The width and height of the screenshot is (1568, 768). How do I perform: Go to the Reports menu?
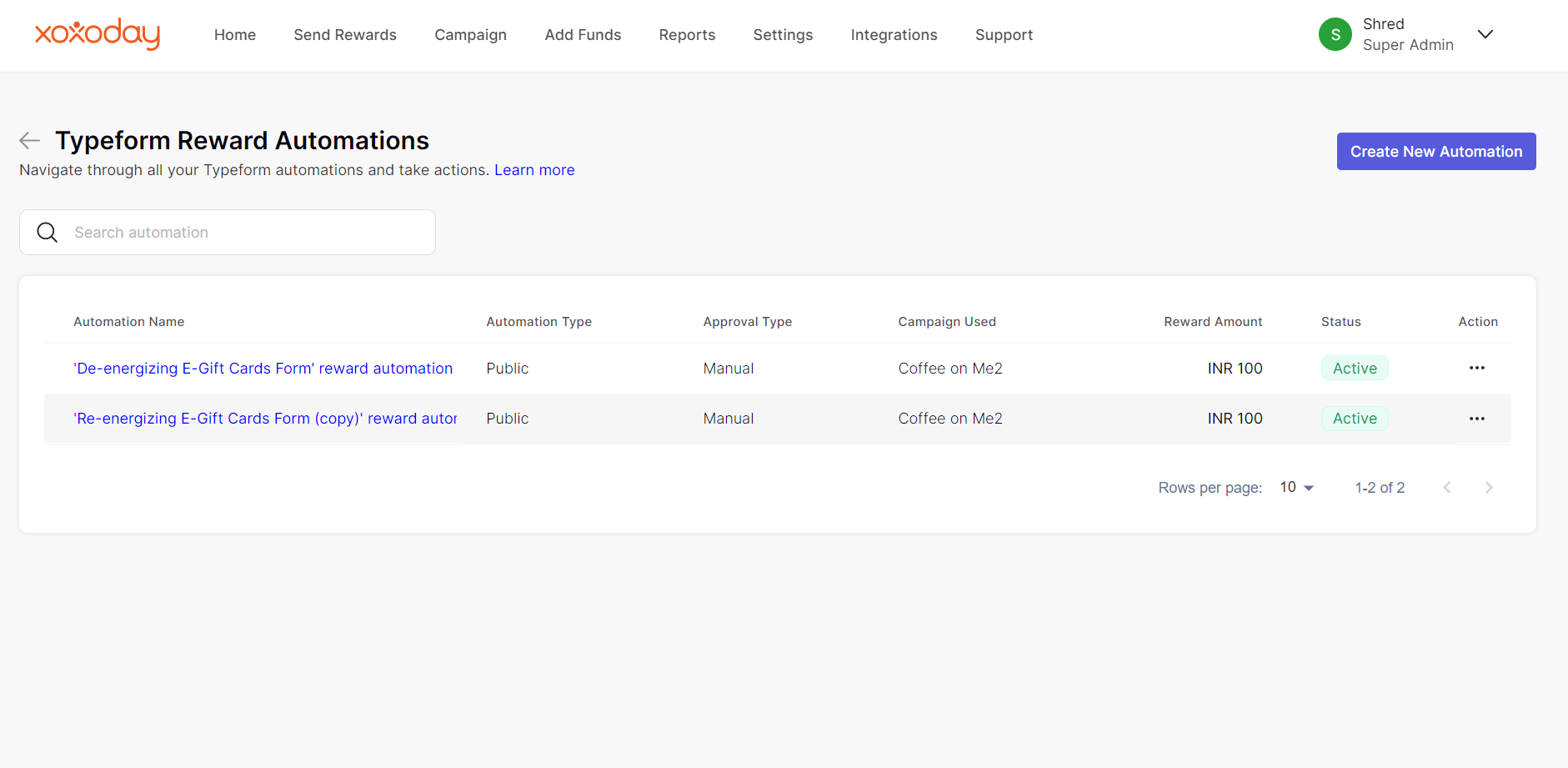(687, 35)
